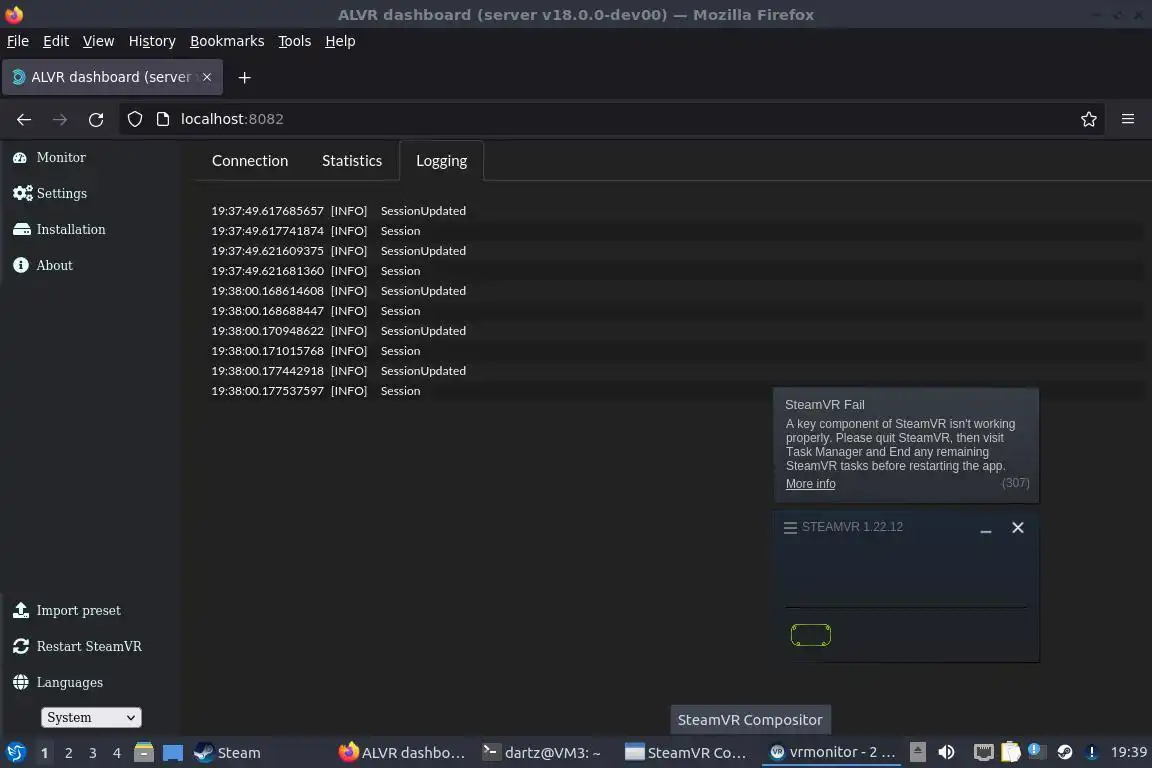This screenshot has width=1152, height=768.
Task: Click the 19:39 clock
Action: click(1128, 752)
